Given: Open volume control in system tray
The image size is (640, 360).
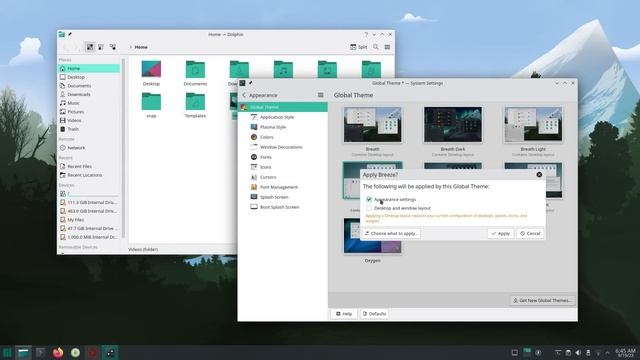Looking at the screenshot, I should pos(578,353).
